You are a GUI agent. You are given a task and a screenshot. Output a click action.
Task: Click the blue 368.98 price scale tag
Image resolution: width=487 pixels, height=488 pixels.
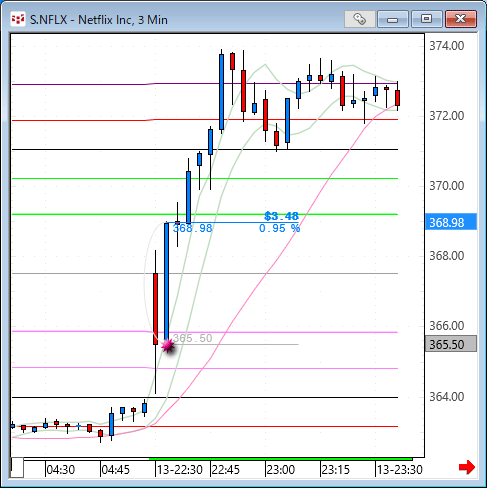451,222
